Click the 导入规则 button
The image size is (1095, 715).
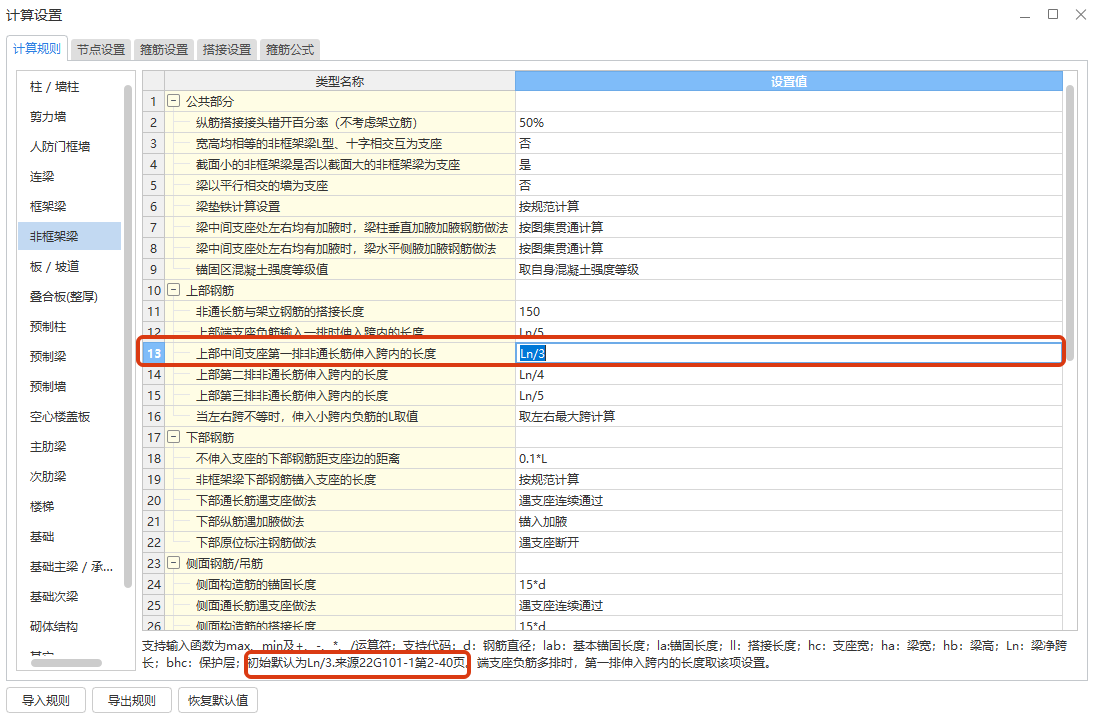[46, 700]
